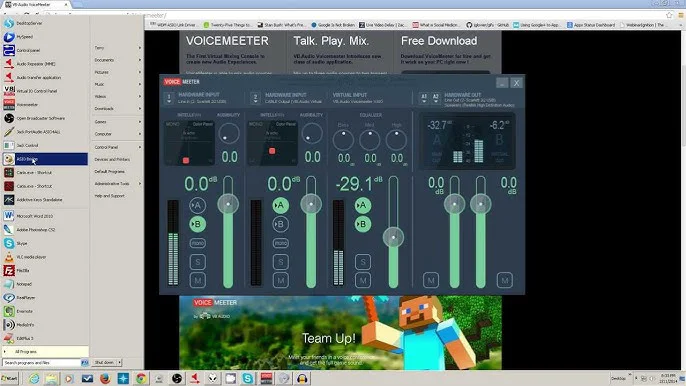Viewport: 686px width, 386px height.
Task: Click the Internet Explorer taskbar icon
Action: (34, 379)
